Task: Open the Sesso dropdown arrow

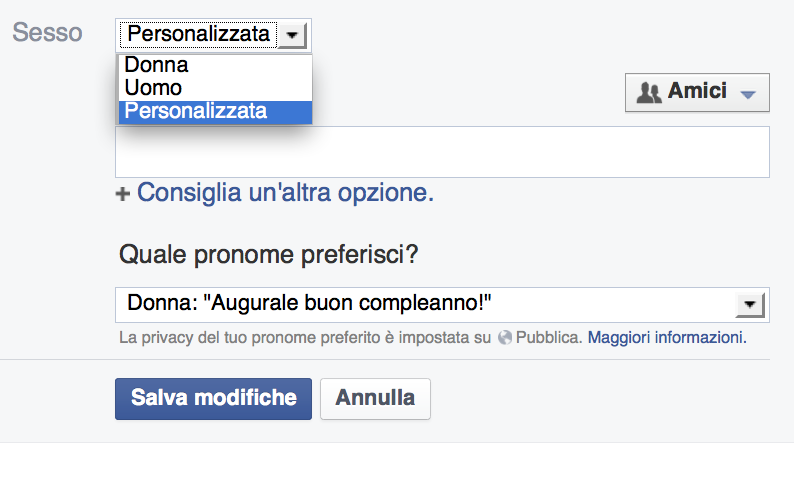Action: 291,35
